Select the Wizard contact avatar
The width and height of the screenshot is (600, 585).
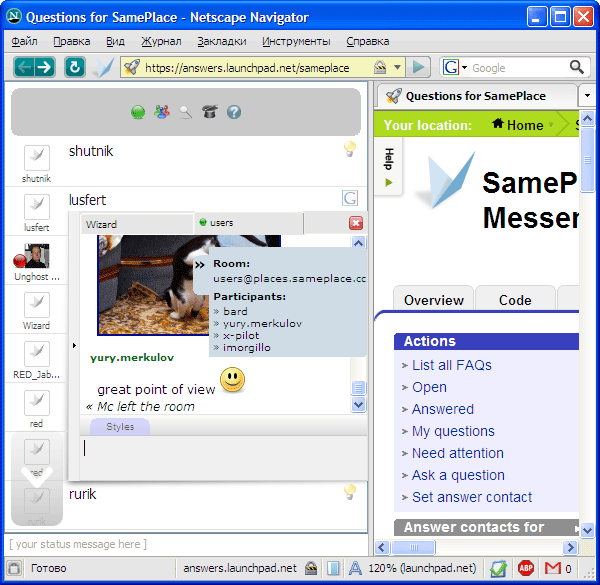(37, 305)
